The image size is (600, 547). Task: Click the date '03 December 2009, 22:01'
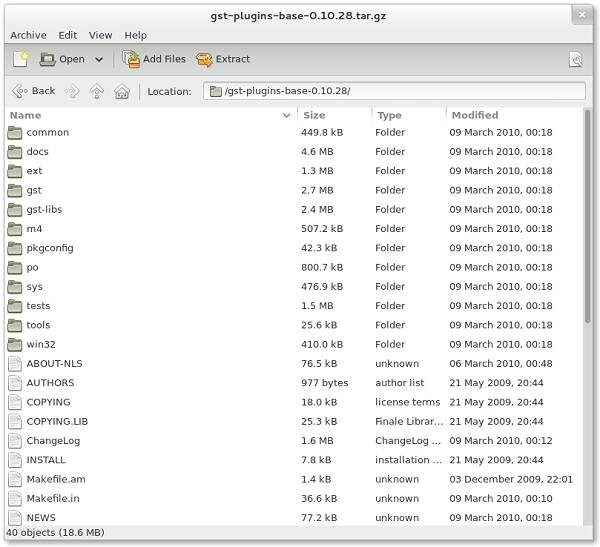pyautogui.click(x=511, y=479)
